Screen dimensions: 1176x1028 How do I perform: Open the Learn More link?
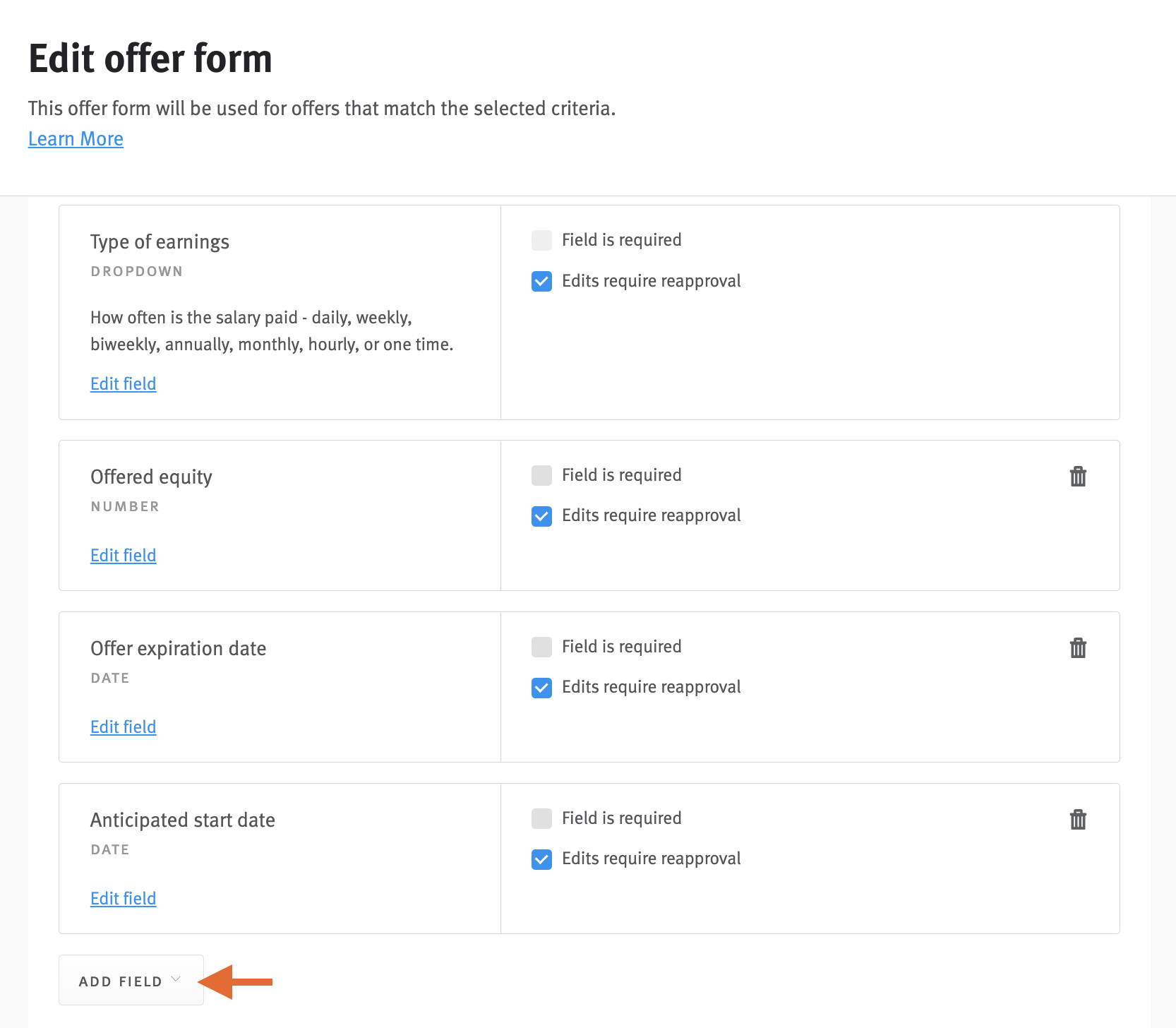click(x=76, y=138)
